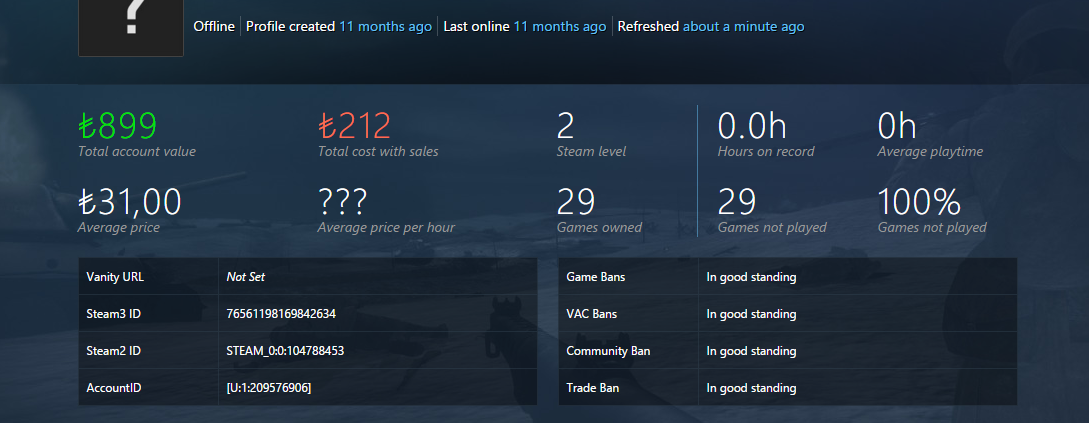Click the 'about a minute ago' refreshed time
Viewport: 1089px width, 423px height.
[x=744, y=27]
